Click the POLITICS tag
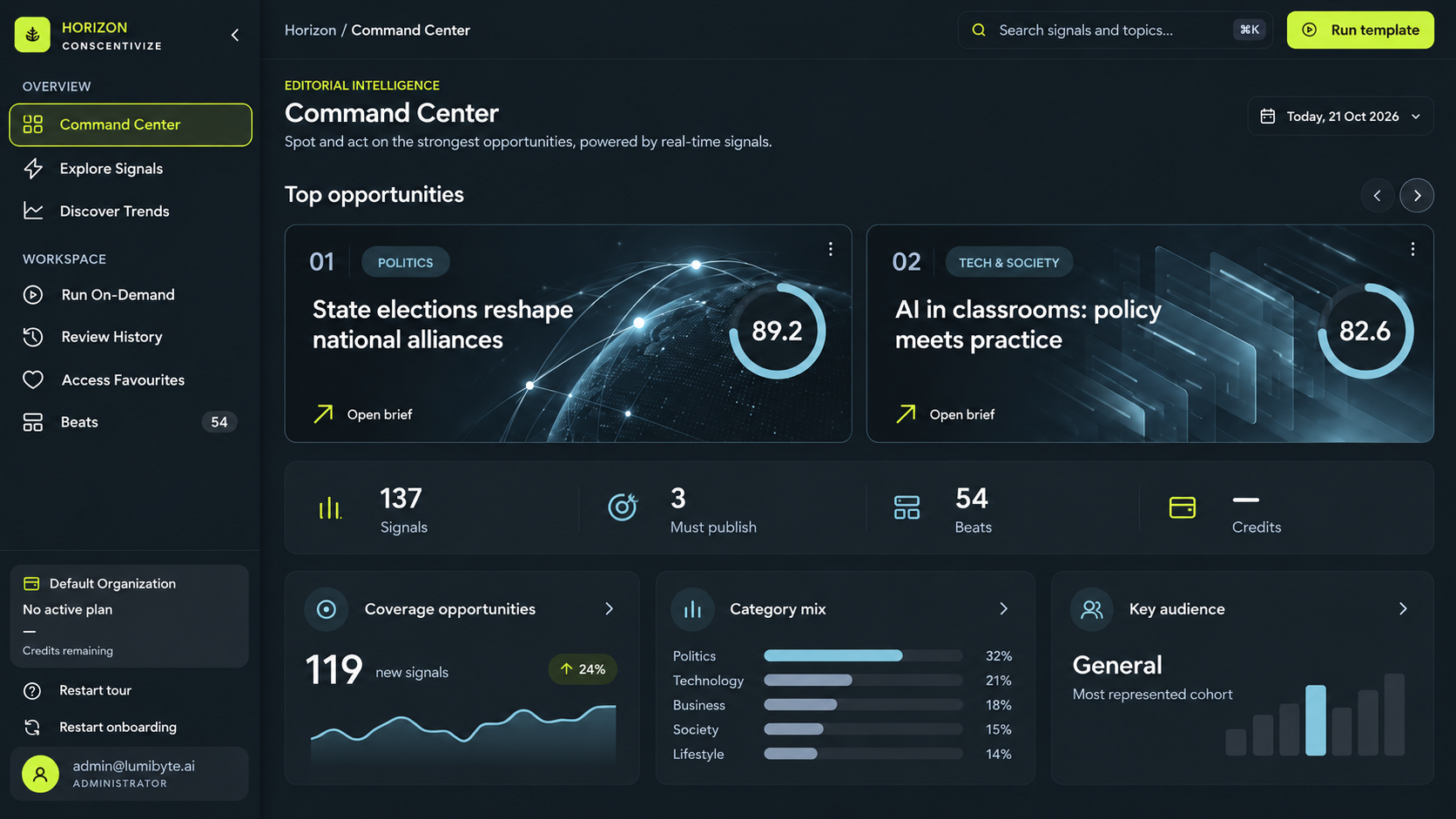The width and height of the screenshot is (1456, 819). pos(405,262)
